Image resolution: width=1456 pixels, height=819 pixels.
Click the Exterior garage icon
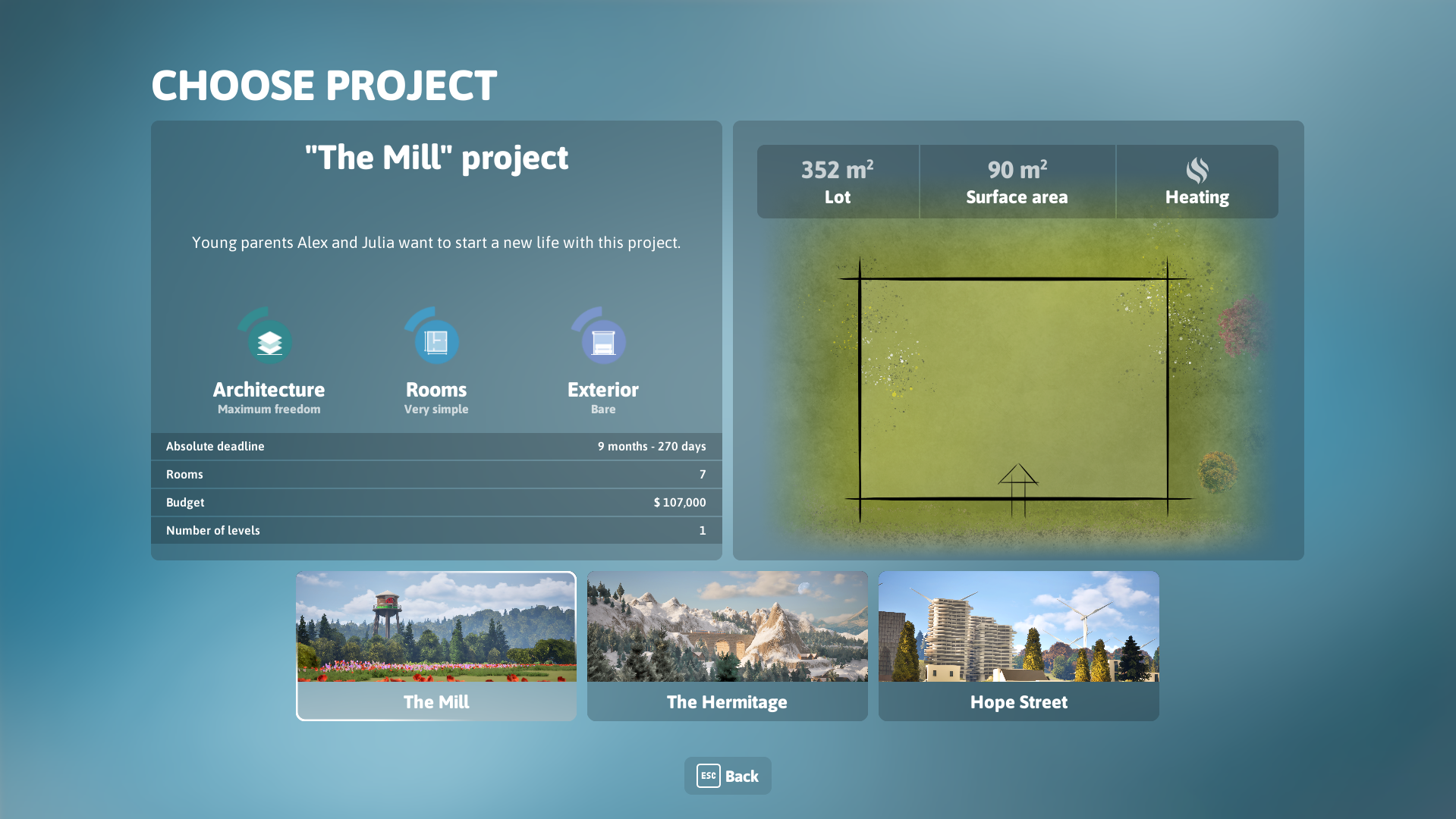click(603, 342)
